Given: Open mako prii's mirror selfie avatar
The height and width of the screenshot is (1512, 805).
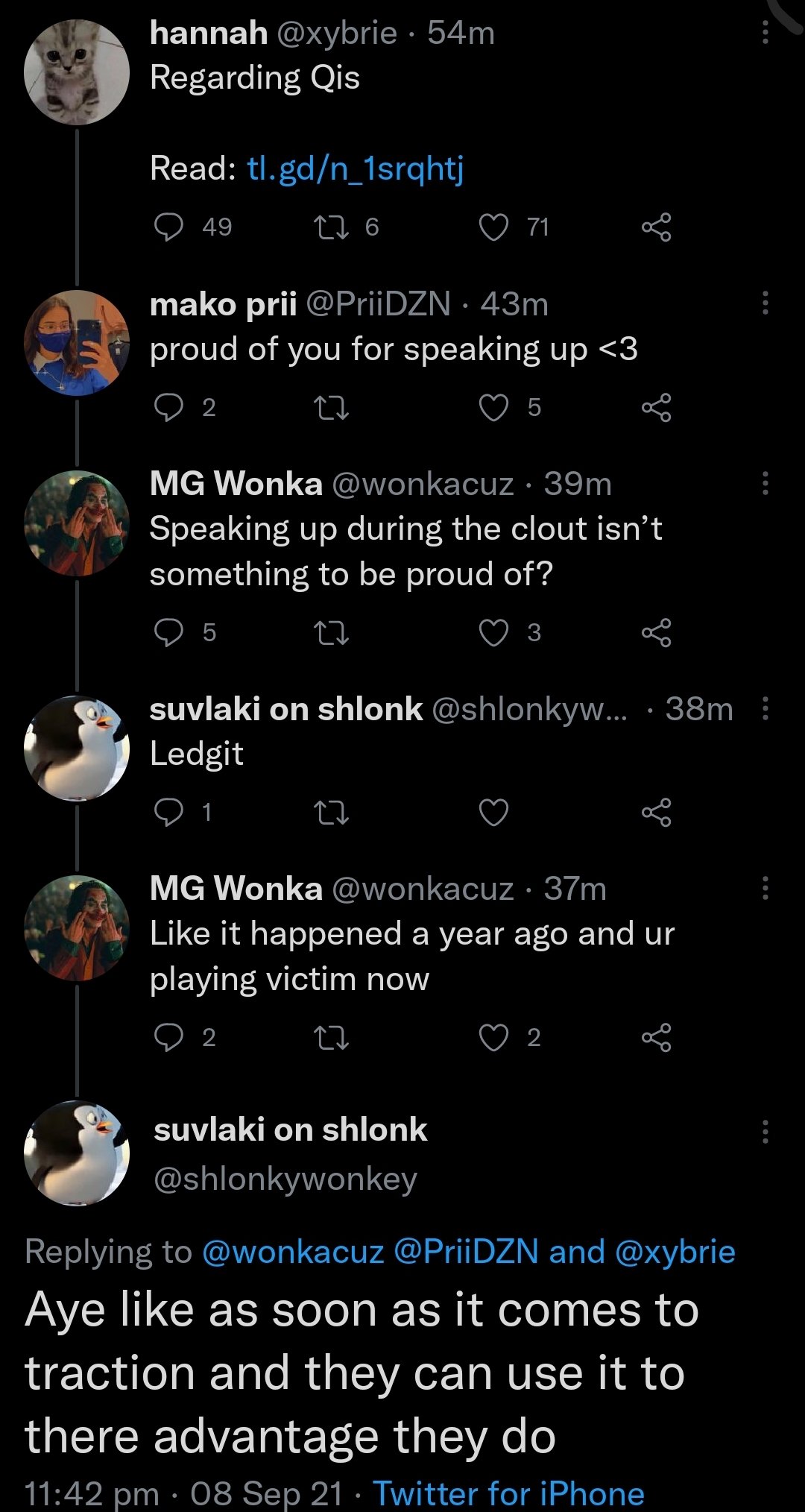Looking at the screenshot, I should tap(77, 343).
